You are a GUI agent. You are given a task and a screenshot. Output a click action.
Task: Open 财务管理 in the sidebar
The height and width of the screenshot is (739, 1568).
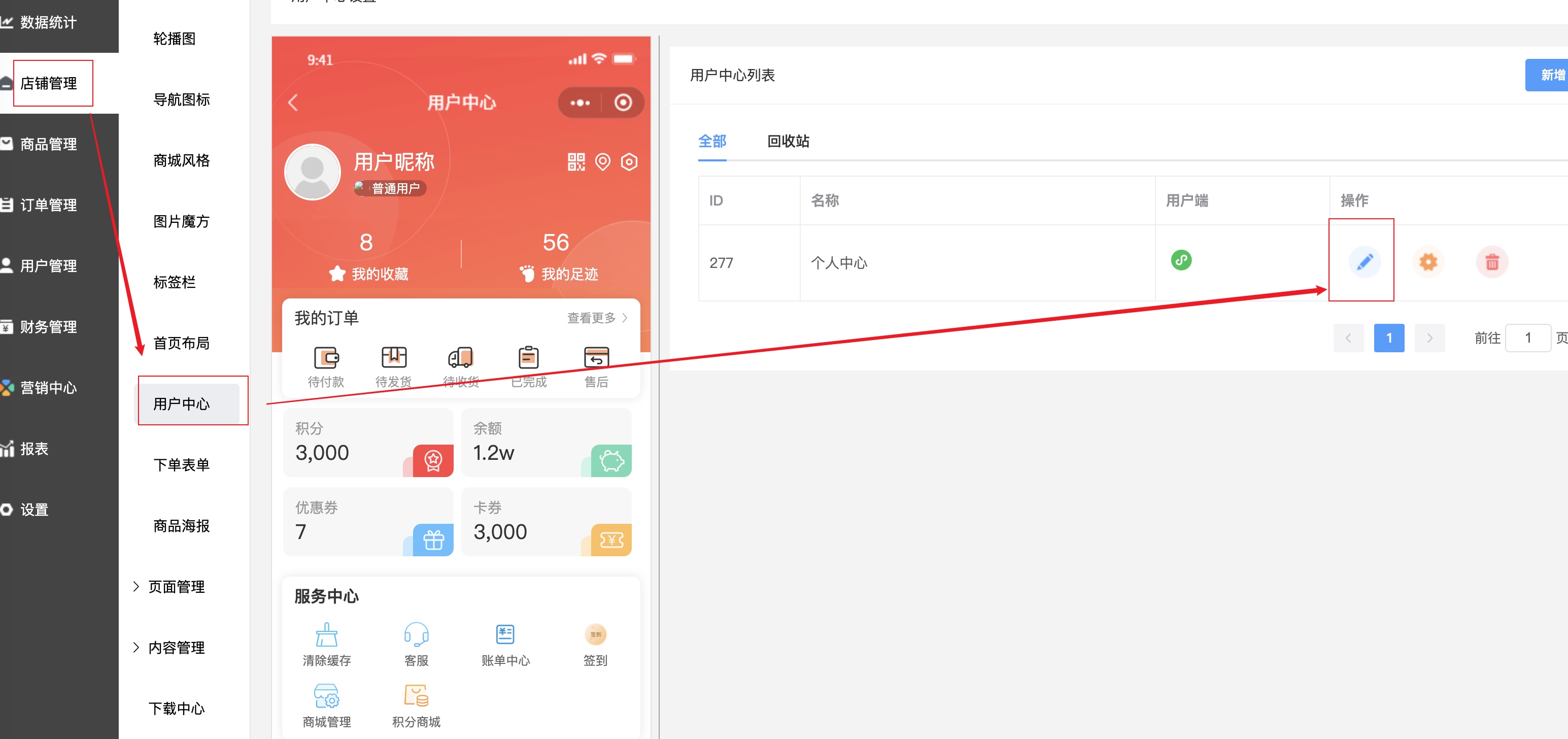coord(49,327)
